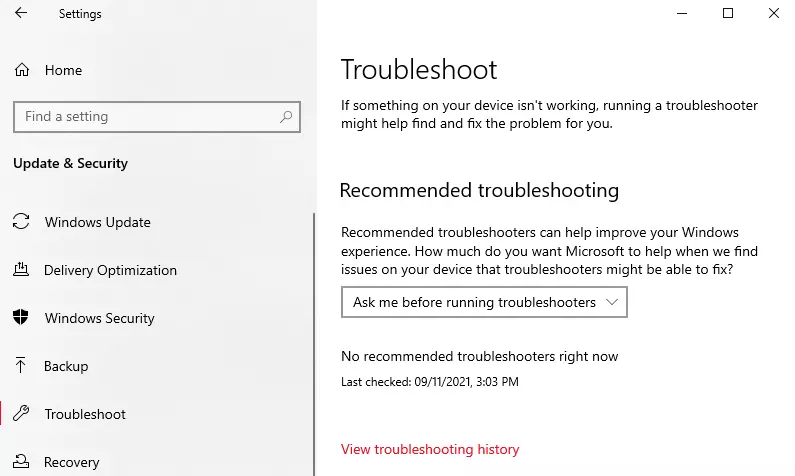This screenshot has height=476, width=795.
Task: Click the Recommended troubleshooting heading
Action: click(479, 191)
